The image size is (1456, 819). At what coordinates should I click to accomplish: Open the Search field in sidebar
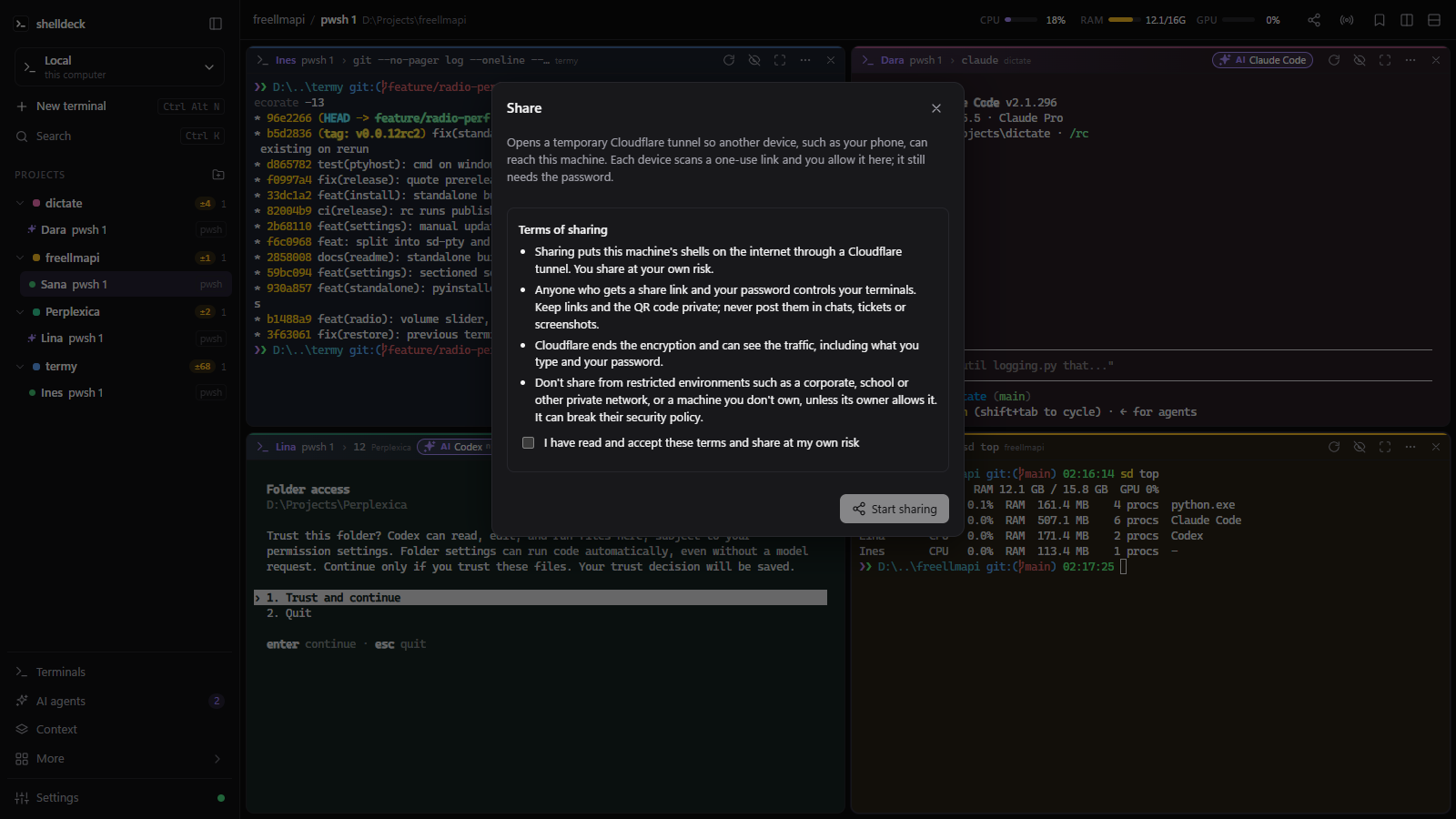tap(119, 136)
